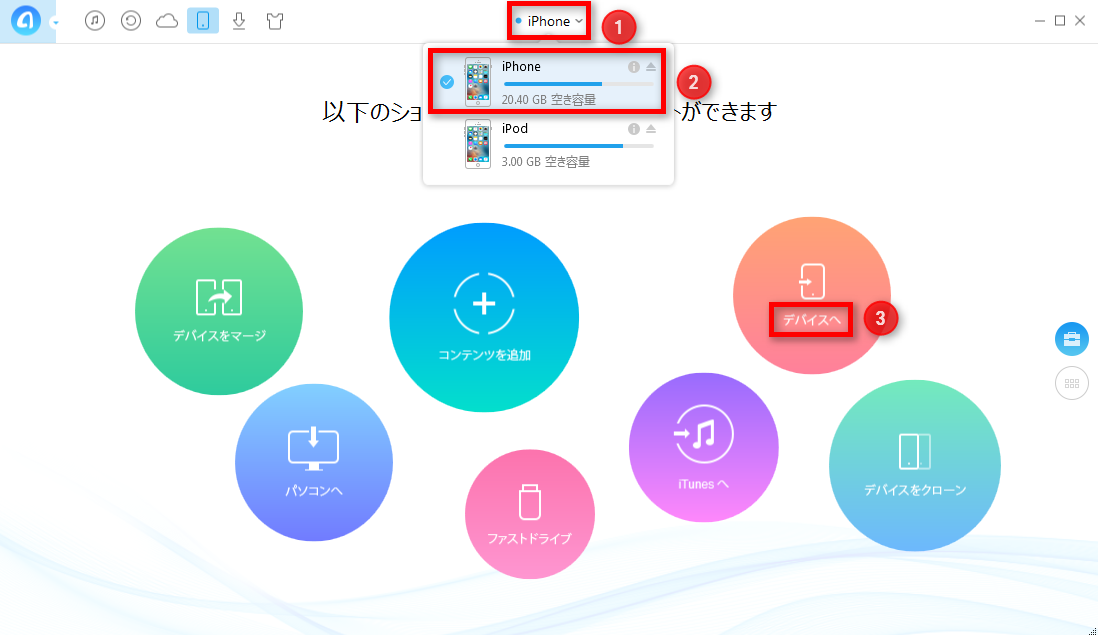Toggle the blue checkmark beside iPhone
The width and height of the screenshot is (1098, 635).
[x=447, y=82]
